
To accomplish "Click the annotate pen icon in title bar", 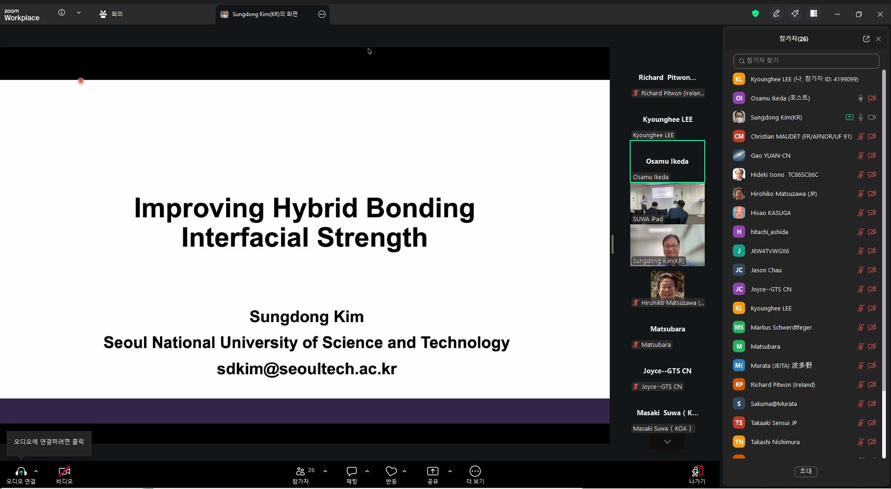I will tap(776, 14).
